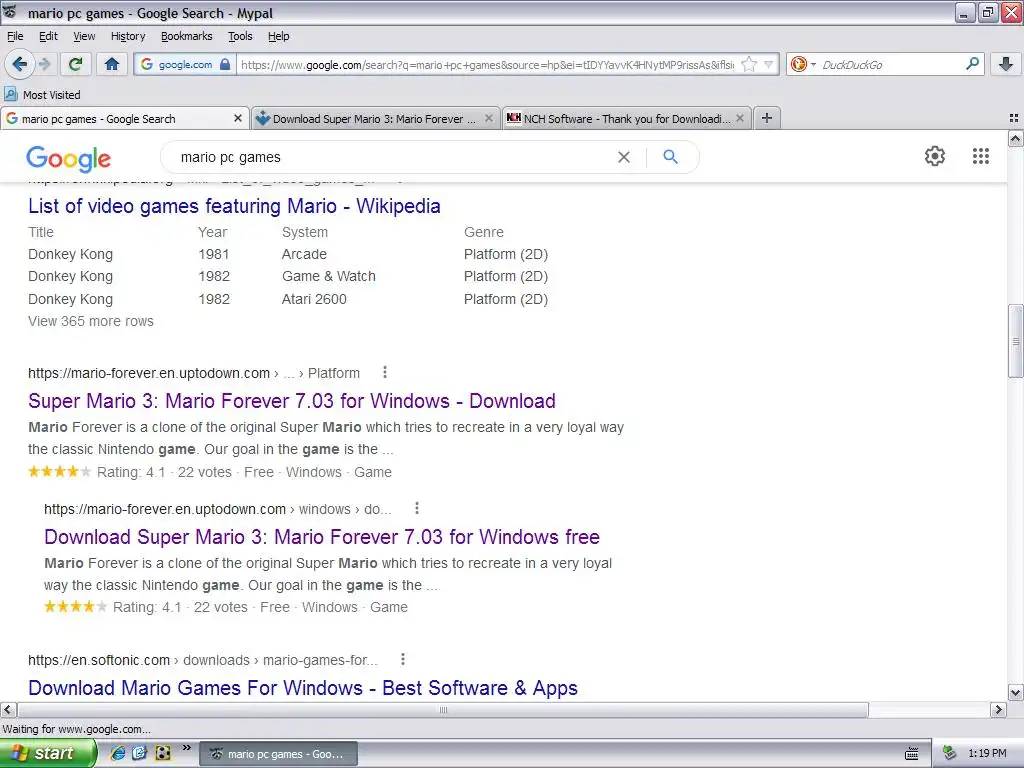Click in the 'mario pc games' search field
Image resolution: width=1024 pixels, height=768 pixels.
click(392, 157)
